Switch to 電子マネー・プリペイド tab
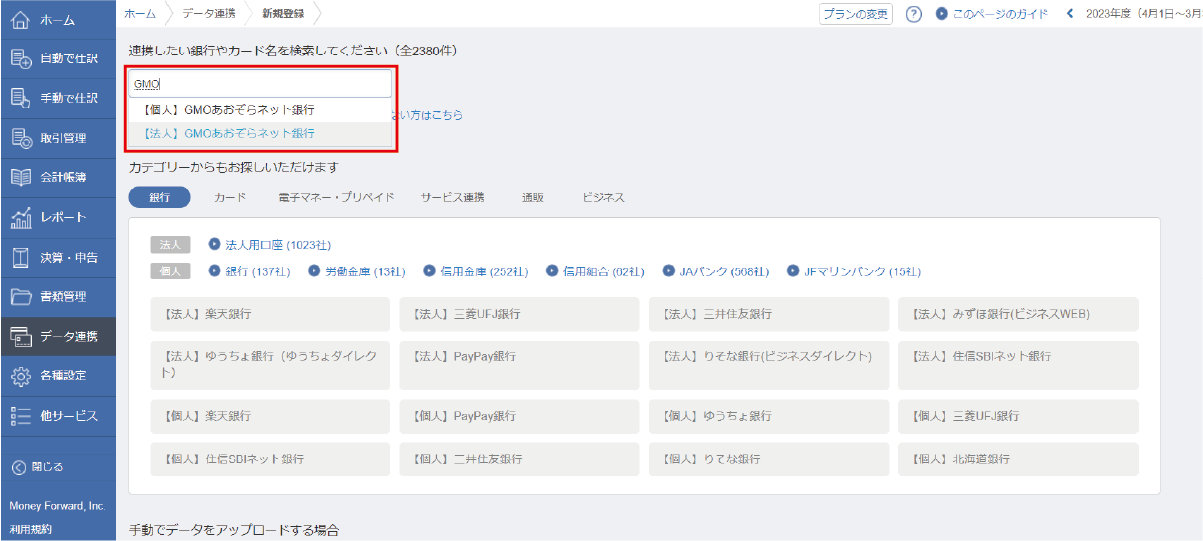The height and width of the screenshot is (541, 1203). (x=336, y=197)
